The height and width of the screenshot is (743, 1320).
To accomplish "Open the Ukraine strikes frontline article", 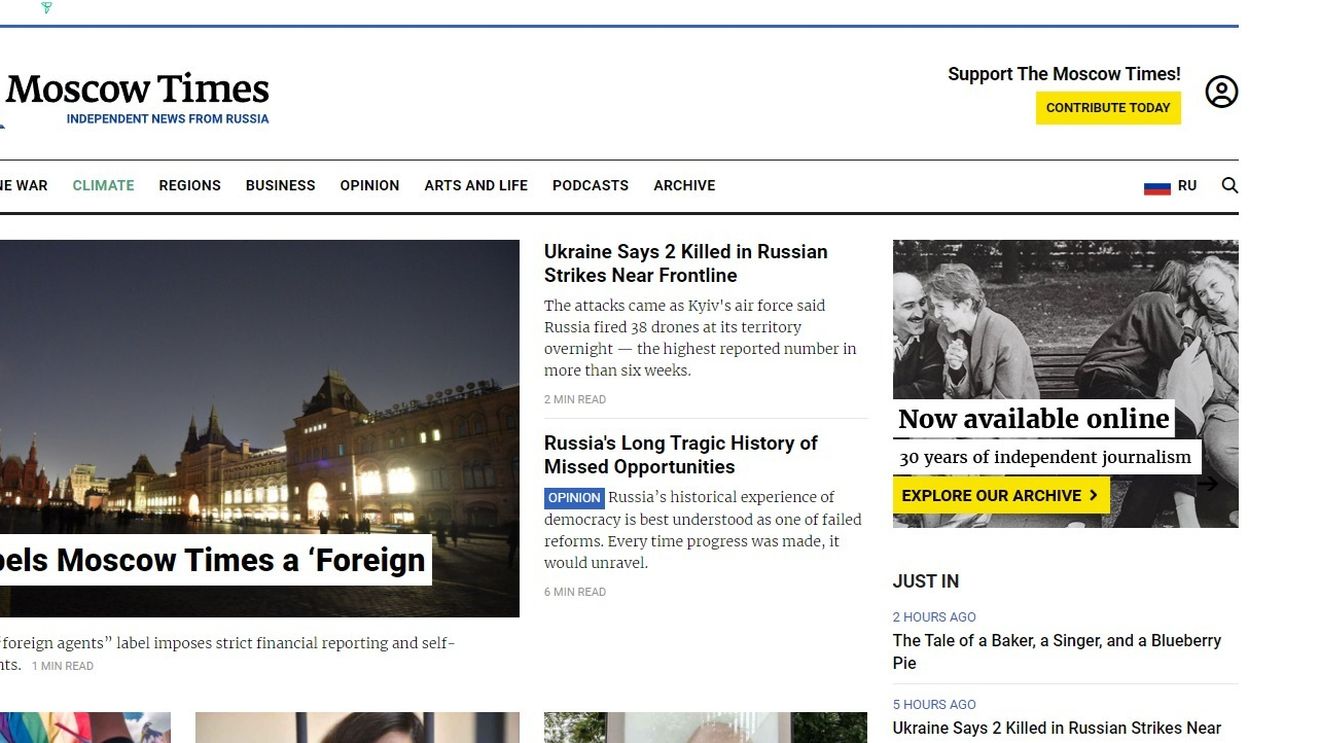I will pos(685,263).
